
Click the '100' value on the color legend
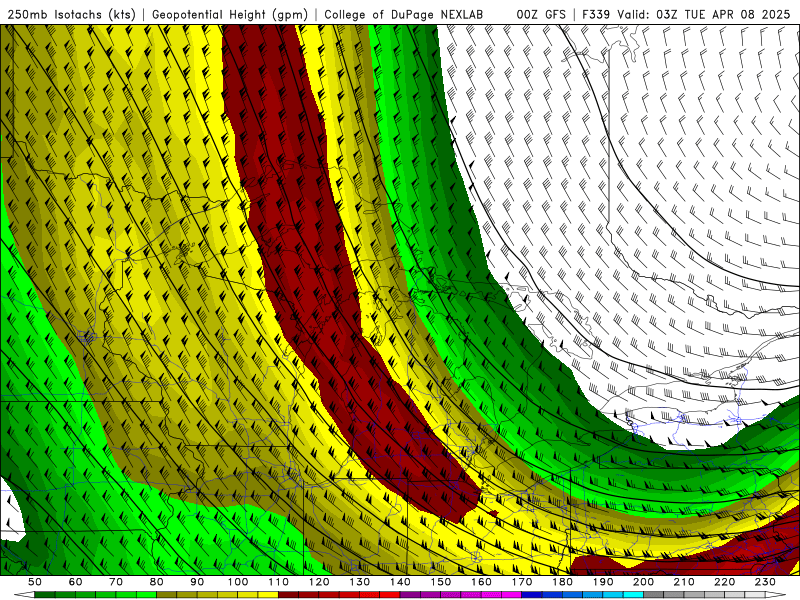pyautogui.click(x=238, y=582)
